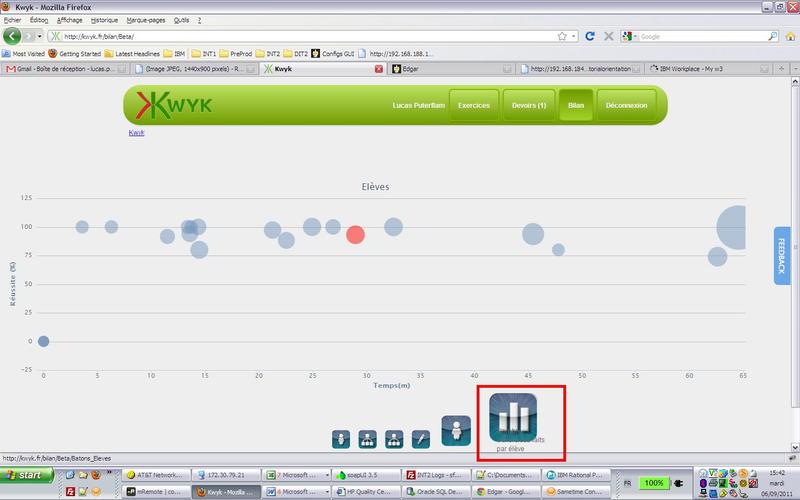Select the larger single-student dock icon

pos(456,431)
